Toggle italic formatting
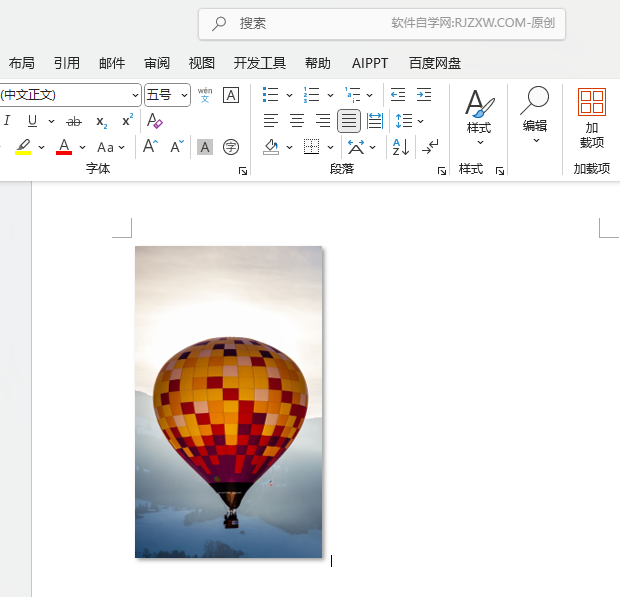Screen dimensions: 620x597 tap(7, 121)
